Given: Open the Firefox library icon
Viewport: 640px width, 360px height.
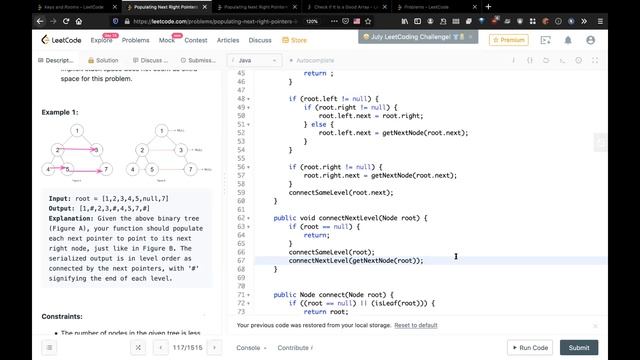Looking at the screenshot, I should pos(404,21).
